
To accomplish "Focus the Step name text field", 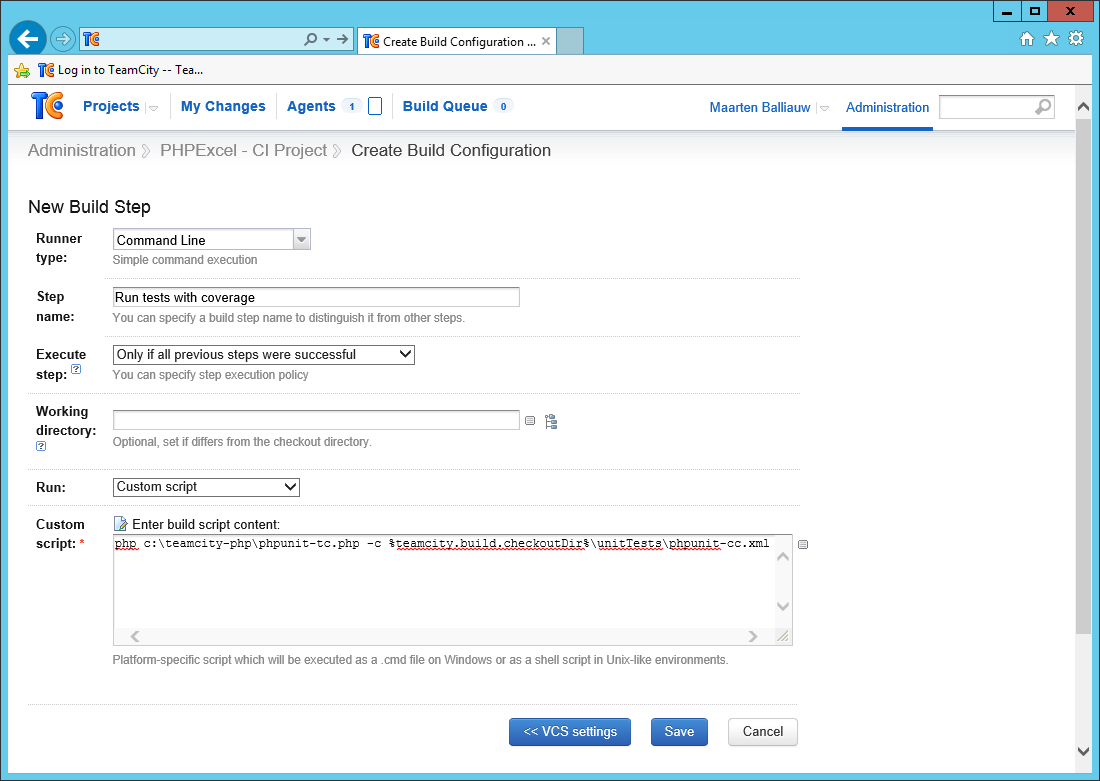I will pos(316,297).
